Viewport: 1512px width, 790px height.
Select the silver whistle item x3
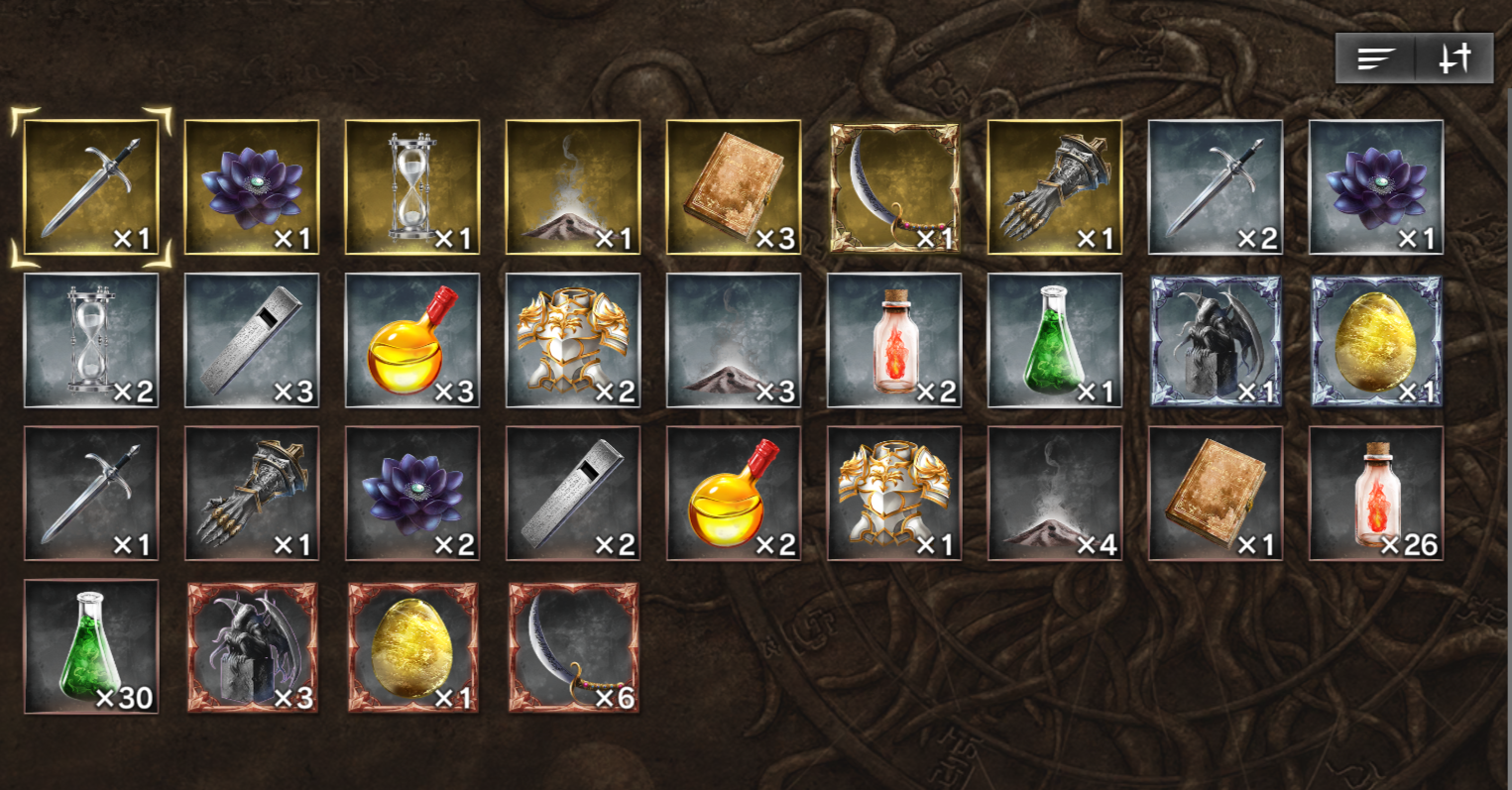[252, 340]
